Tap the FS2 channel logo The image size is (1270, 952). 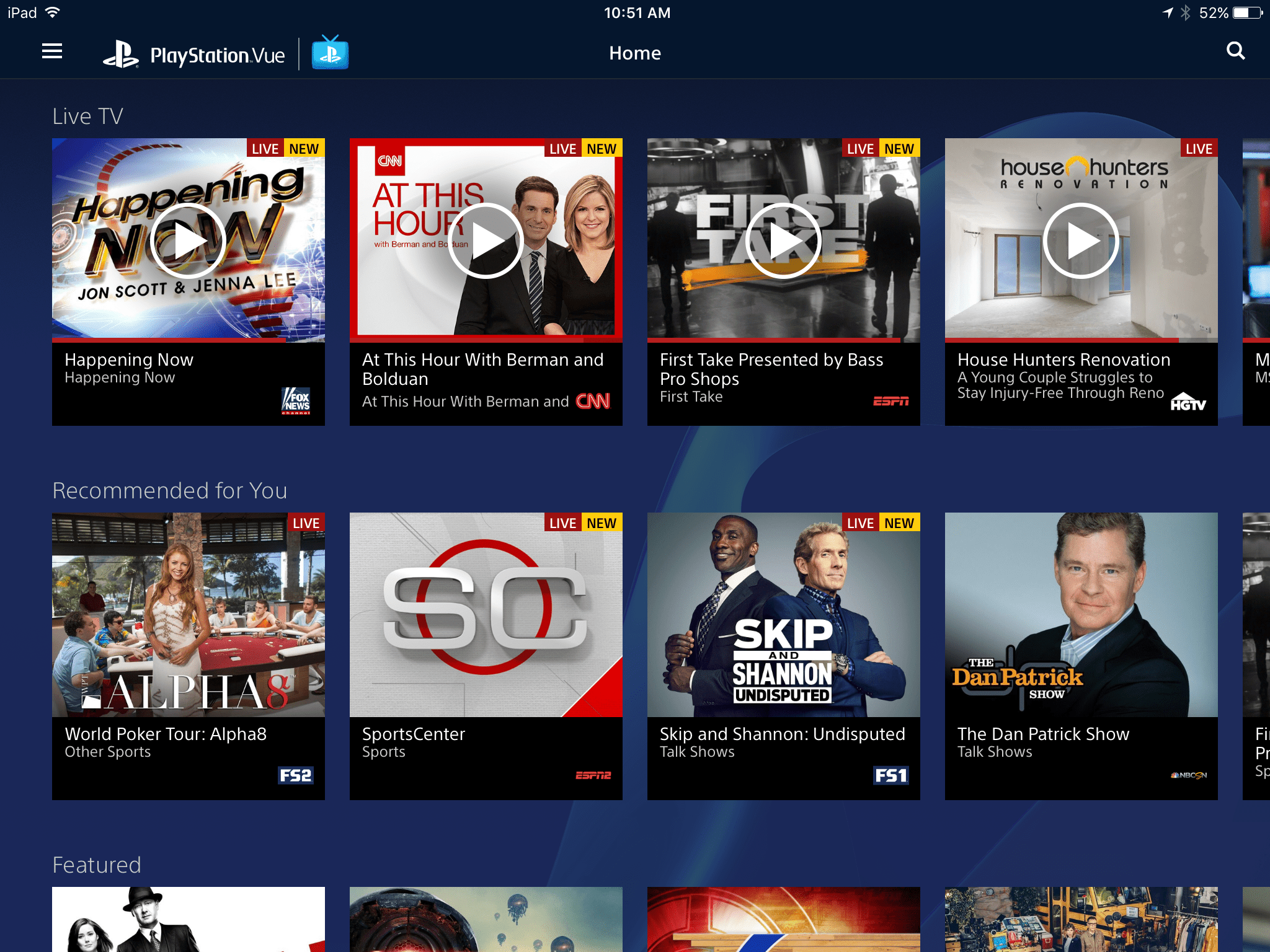pyautogui.click(x=296, y=775)
